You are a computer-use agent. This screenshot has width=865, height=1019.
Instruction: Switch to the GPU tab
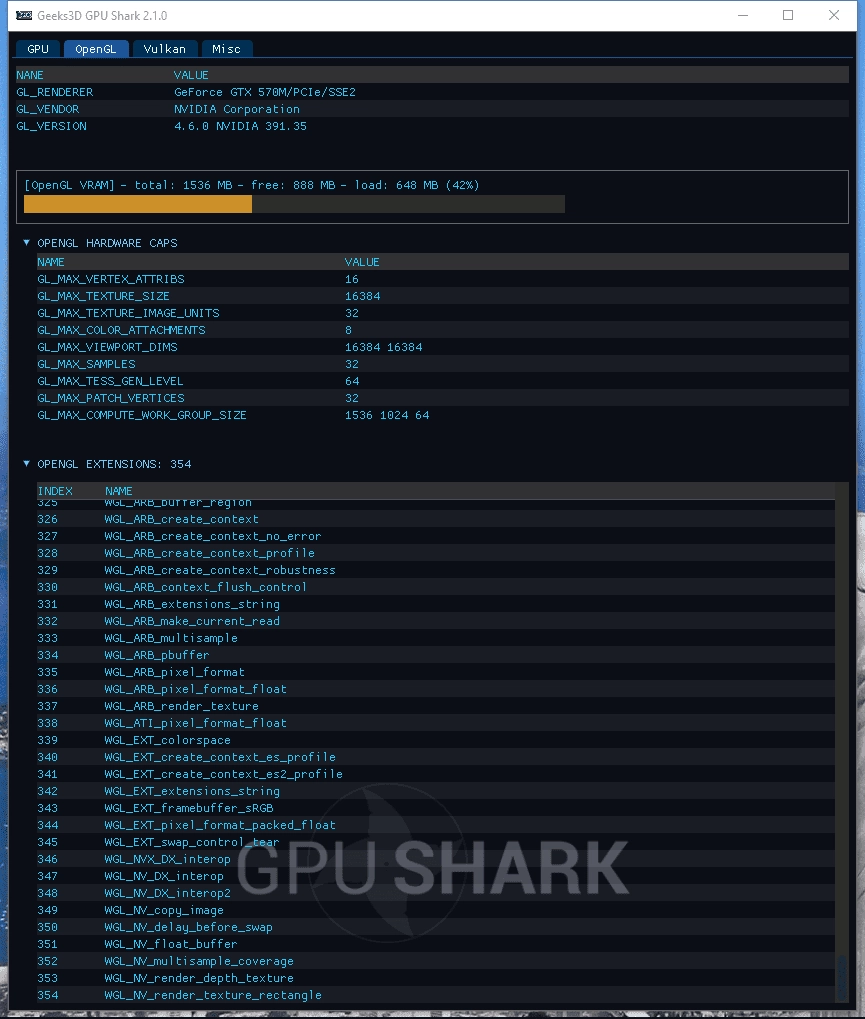click(x=38, y=49)
